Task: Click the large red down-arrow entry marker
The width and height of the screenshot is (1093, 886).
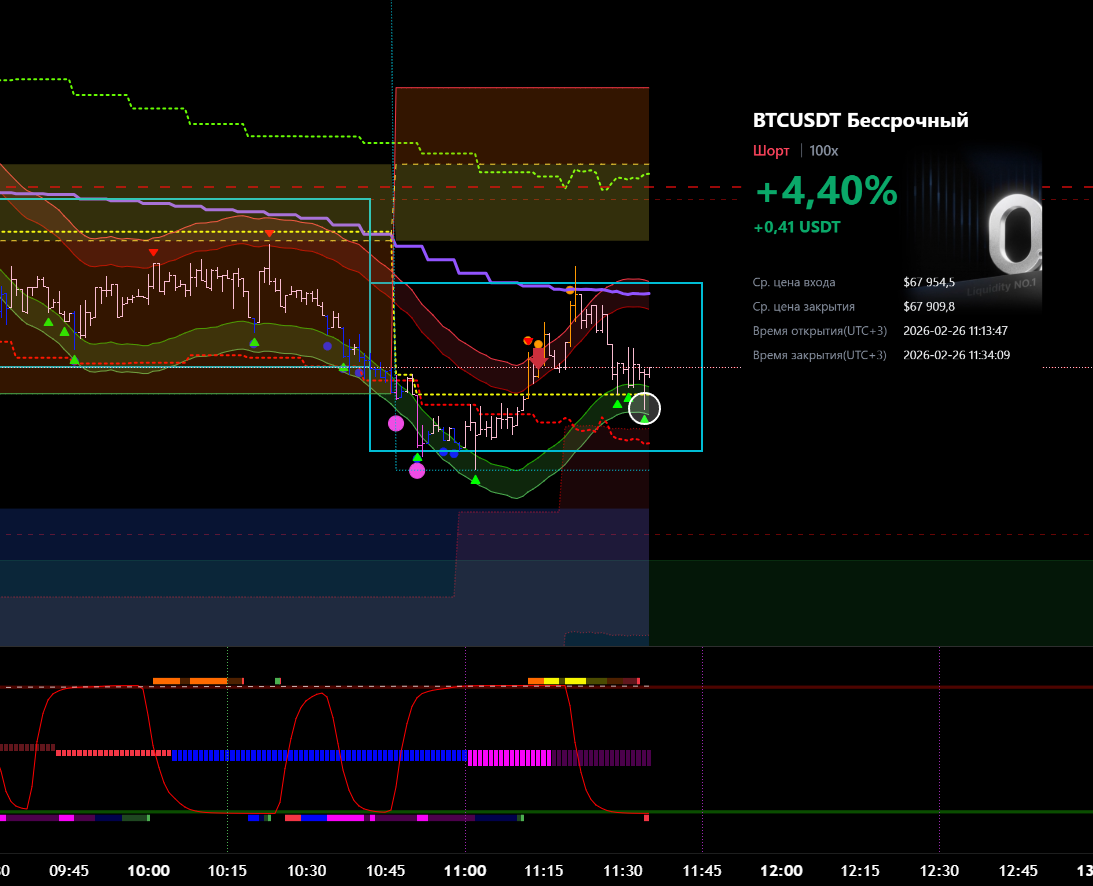Action: coord(538,357)
